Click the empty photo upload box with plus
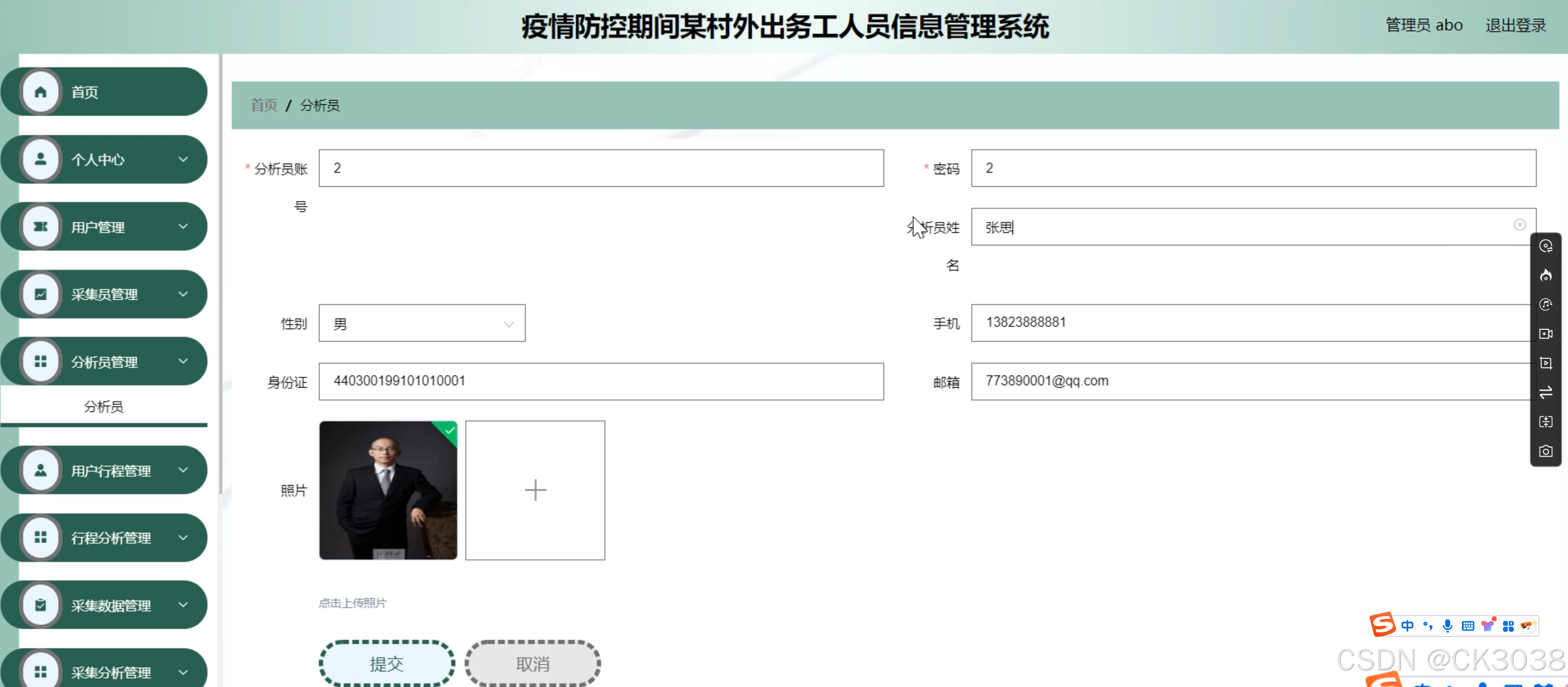The width and height of the screenshot is (1568, 687). pos(535,491)
